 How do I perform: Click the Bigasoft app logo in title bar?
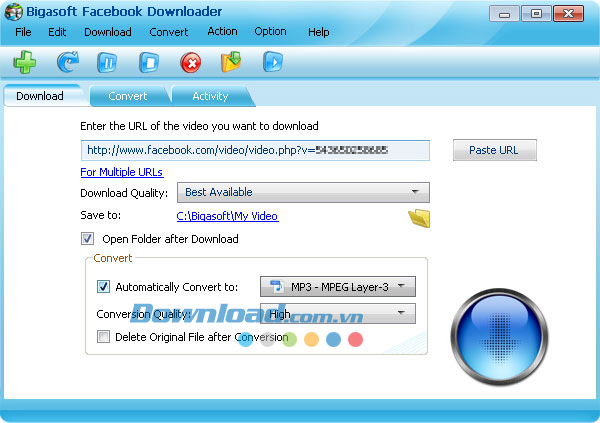click(x=13, y=12)
